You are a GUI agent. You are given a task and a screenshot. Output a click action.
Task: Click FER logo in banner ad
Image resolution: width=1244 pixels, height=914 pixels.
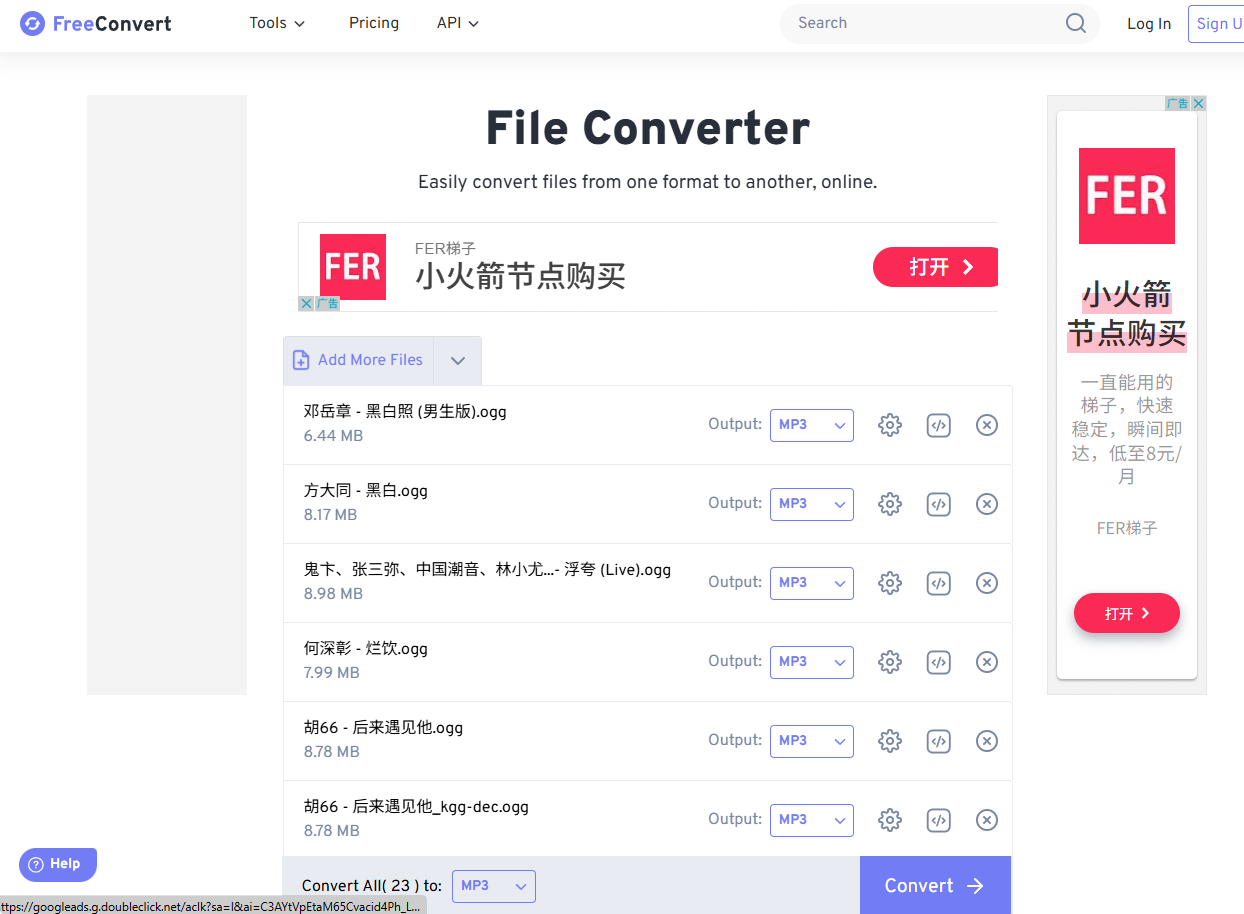click(x=353, y=267)
